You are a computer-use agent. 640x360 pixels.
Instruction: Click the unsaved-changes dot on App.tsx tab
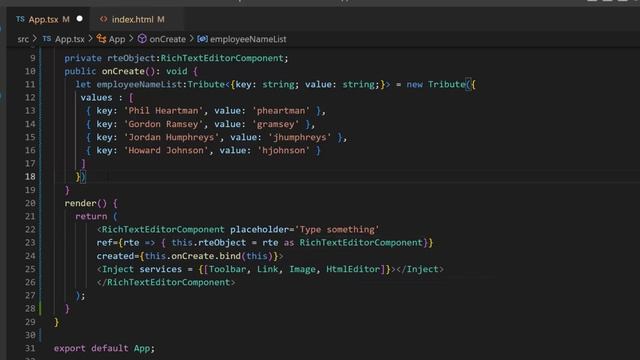(80, 19)
